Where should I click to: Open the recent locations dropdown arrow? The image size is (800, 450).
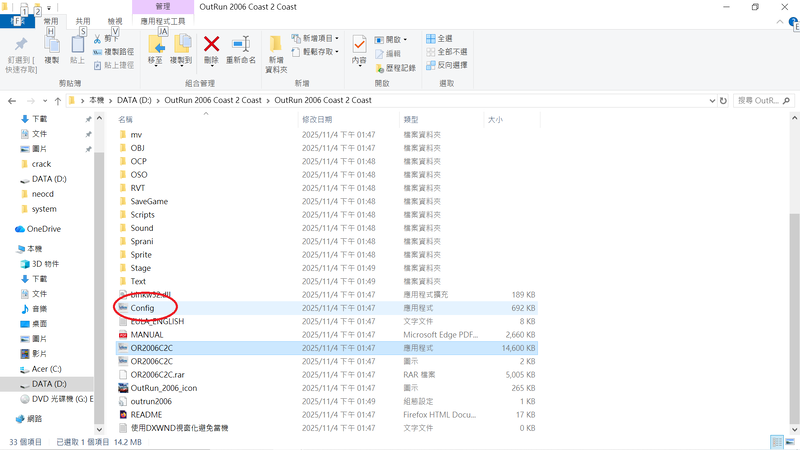click(45, 101)
